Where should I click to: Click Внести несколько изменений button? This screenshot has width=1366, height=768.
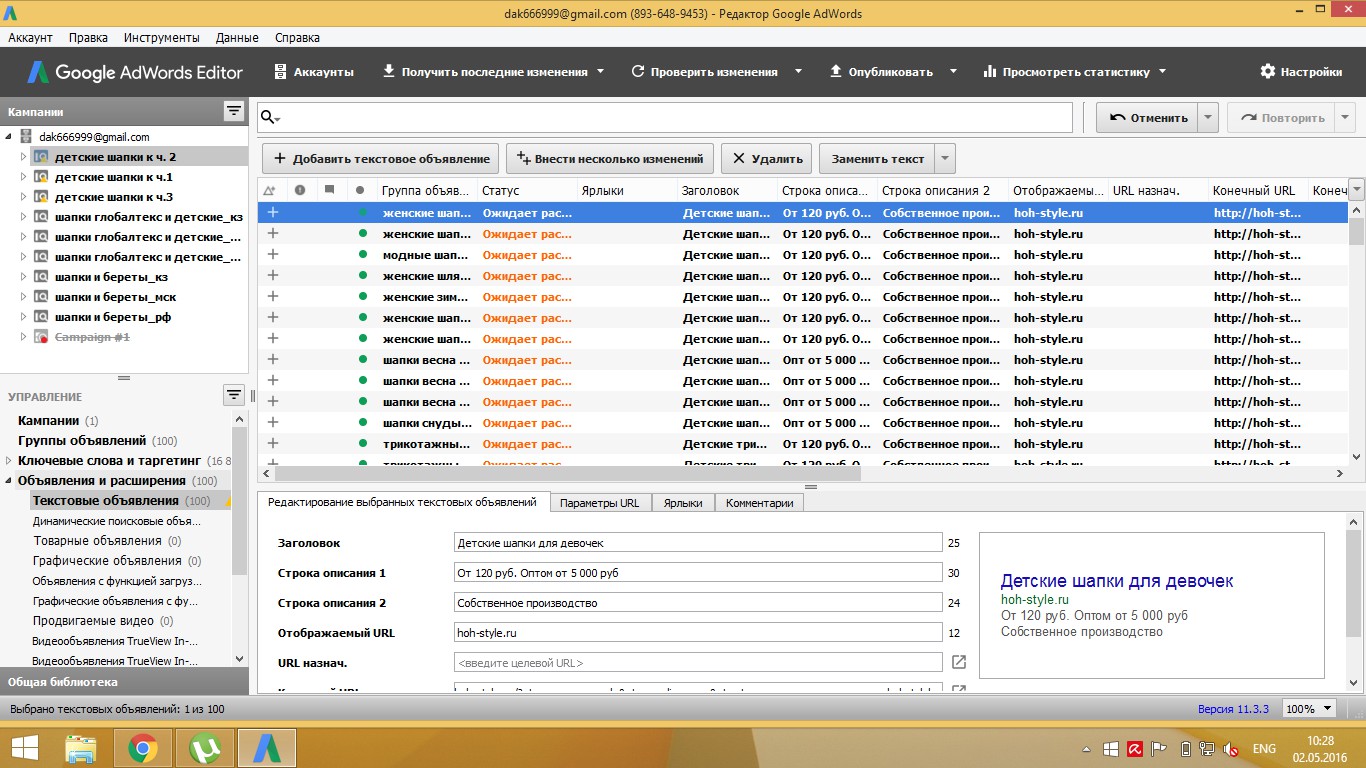pos(611,158)
